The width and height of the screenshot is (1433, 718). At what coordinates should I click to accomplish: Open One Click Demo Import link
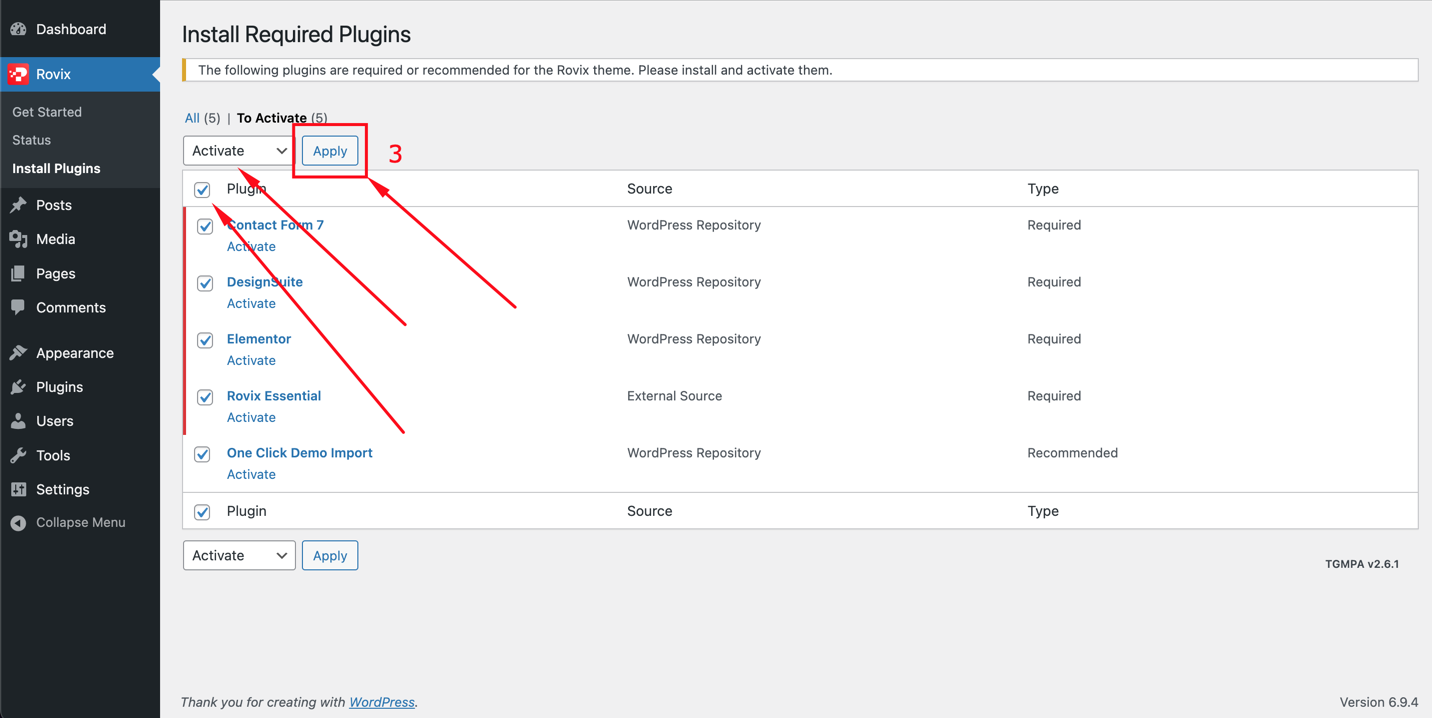pos(300,453)
